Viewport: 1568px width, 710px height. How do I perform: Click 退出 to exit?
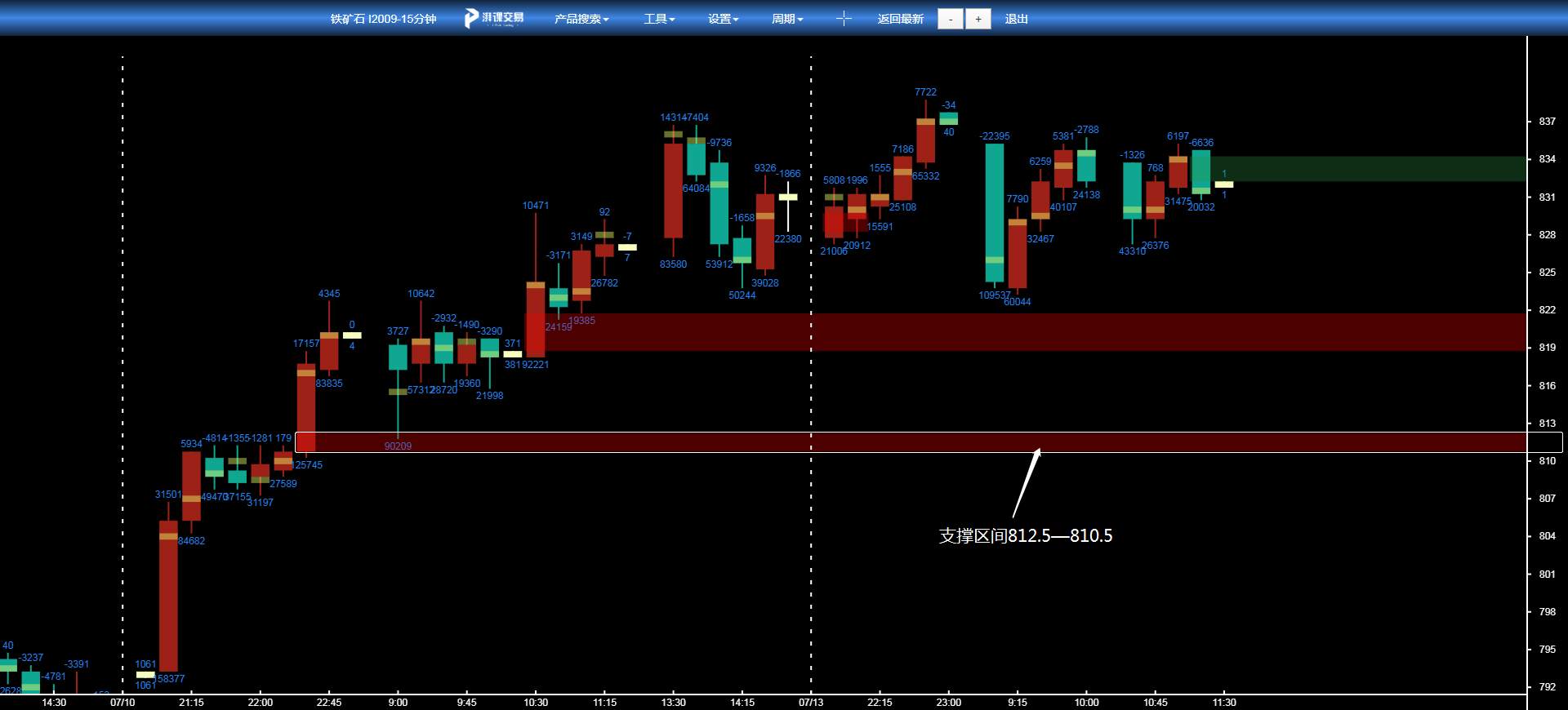click(x=1016, y=19)
